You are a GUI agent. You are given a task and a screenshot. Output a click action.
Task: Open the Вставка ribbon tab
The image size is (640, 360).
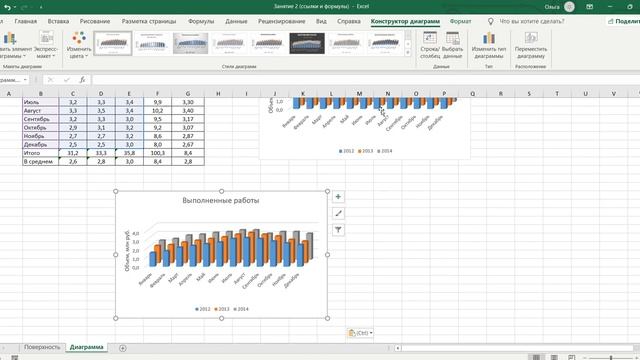click(x=58, y=21)
